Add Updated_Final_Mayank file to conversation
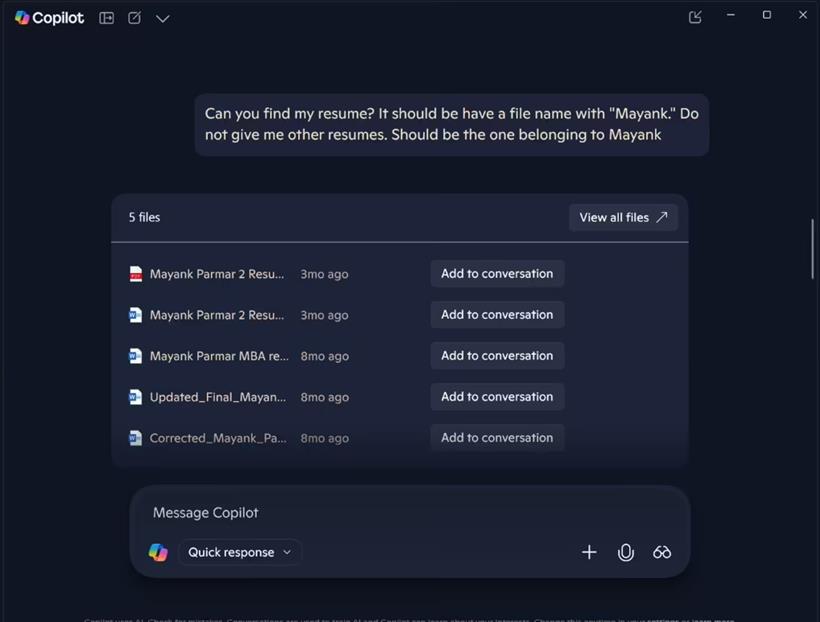The image size is (820, 622). [497, 397]
